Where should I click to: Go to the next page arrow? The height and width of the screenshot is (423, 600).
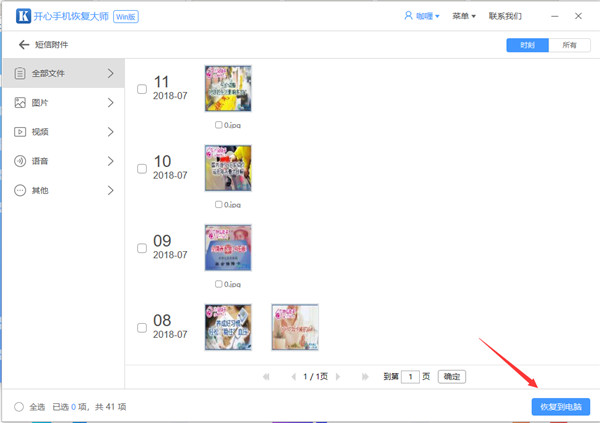[x=342, y=377]
